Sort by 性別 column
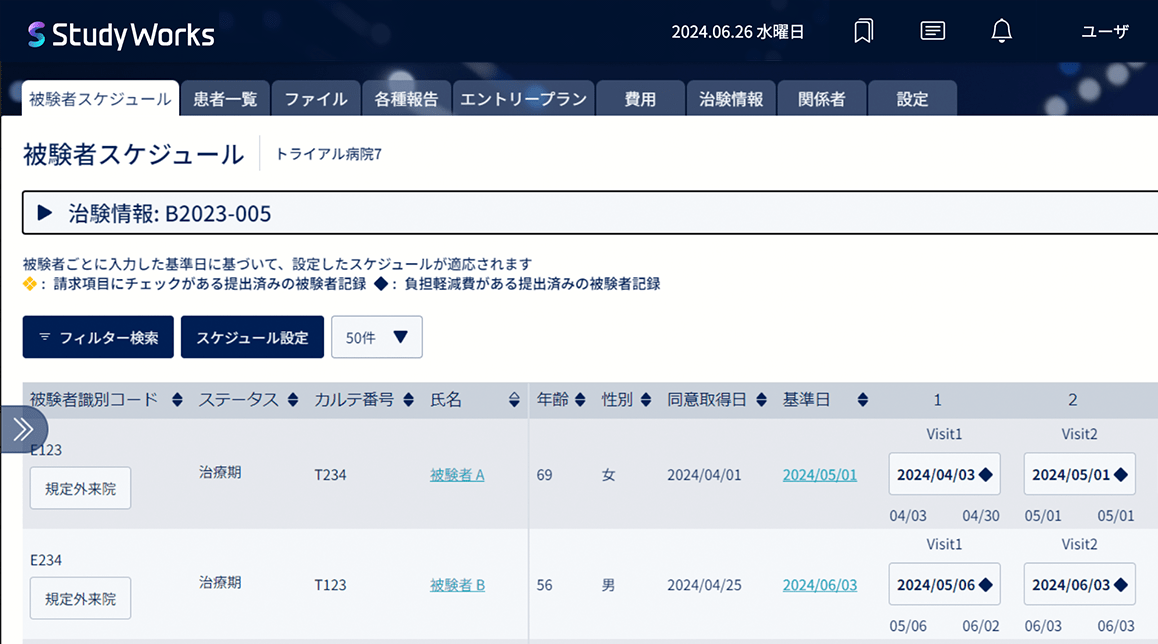This screenshot has width=1158, height=644. (646, 400)
